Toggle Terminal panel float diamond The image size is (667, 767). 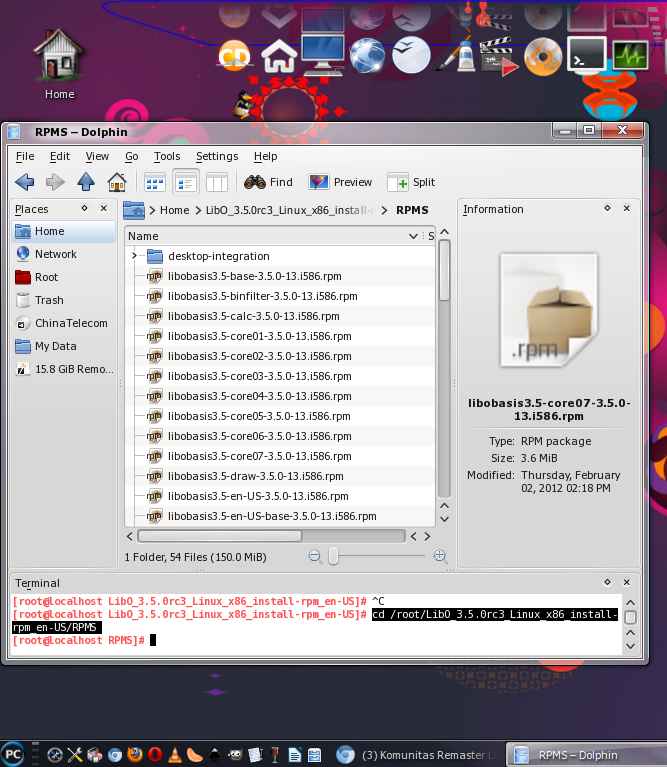tap(607, 582)
